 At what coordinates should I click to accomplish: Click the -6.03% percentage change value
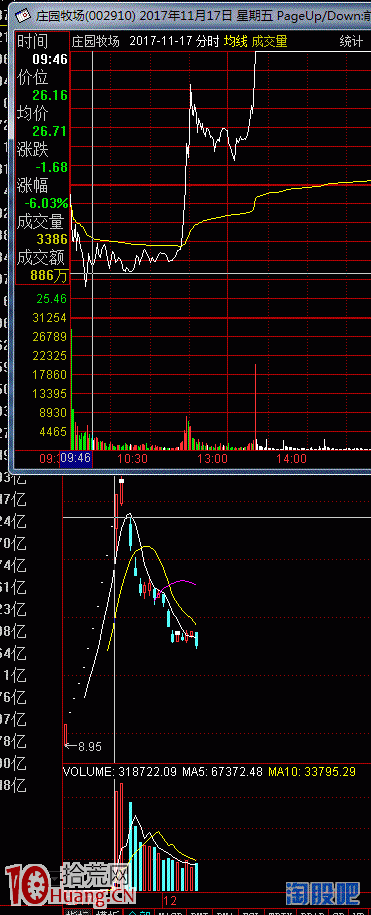click(x=47, y=203)
